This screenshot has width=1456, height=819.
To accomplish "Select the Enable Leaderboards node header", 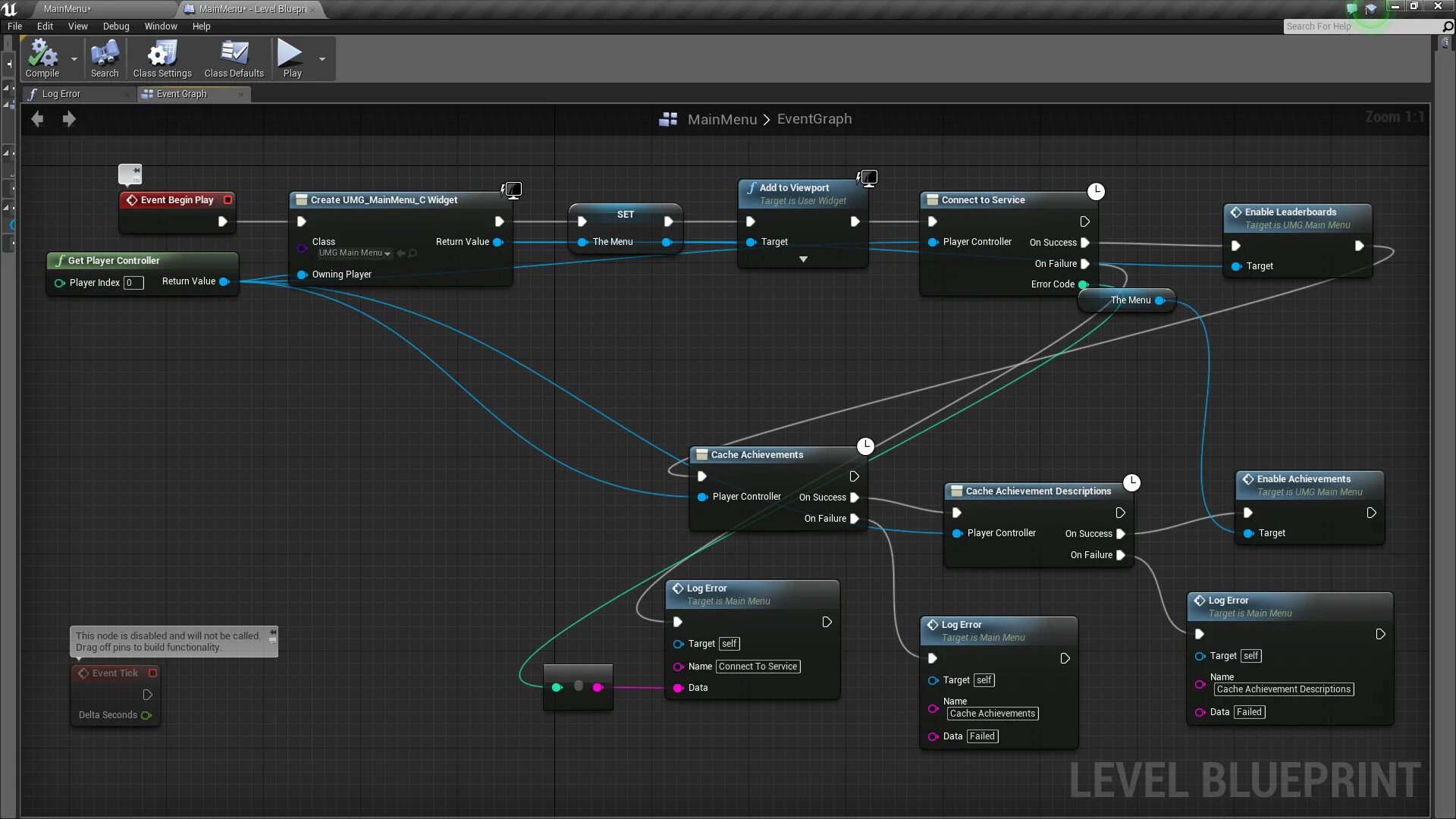I will pyautogui.click(x=1298, y=218).
